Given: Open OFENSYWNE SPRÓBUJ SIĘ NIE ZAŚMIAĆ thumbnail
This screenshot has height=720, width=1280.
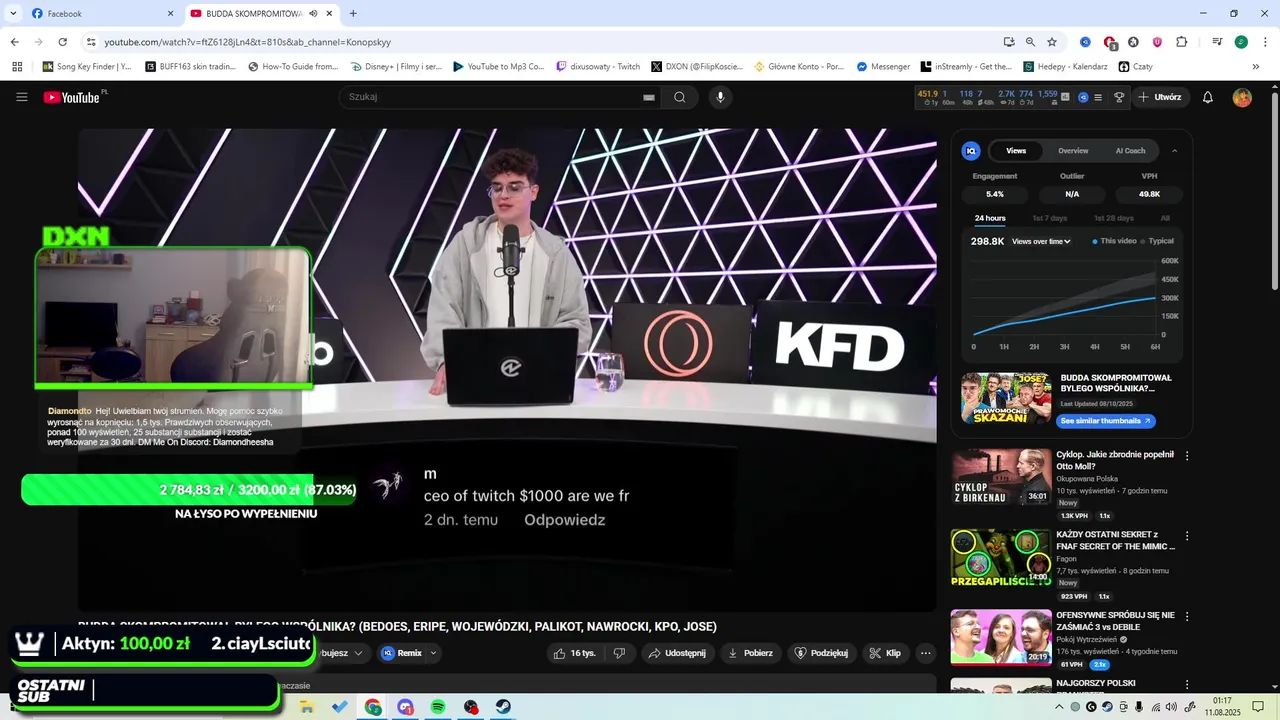Looking at the screenshot, I should [x=1000, y=637].
